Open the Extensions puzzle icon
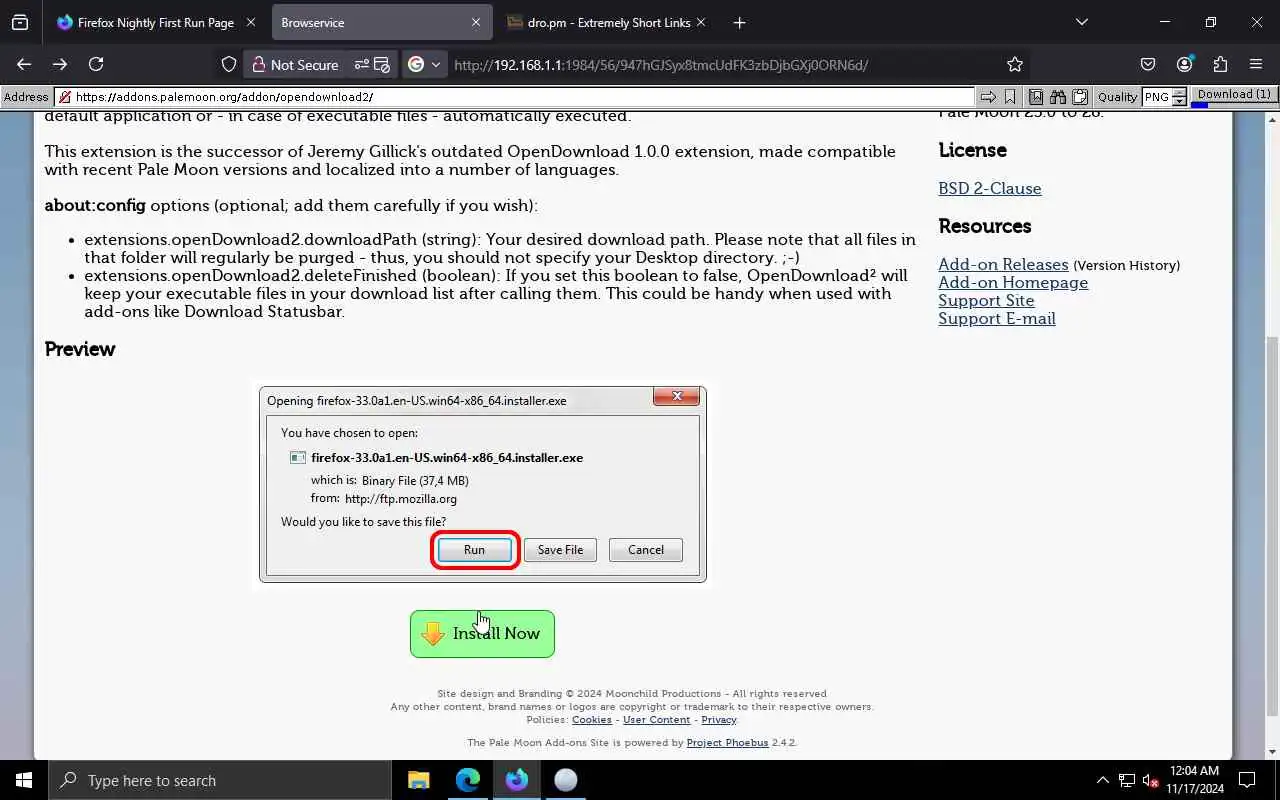 coord(1220,64)
